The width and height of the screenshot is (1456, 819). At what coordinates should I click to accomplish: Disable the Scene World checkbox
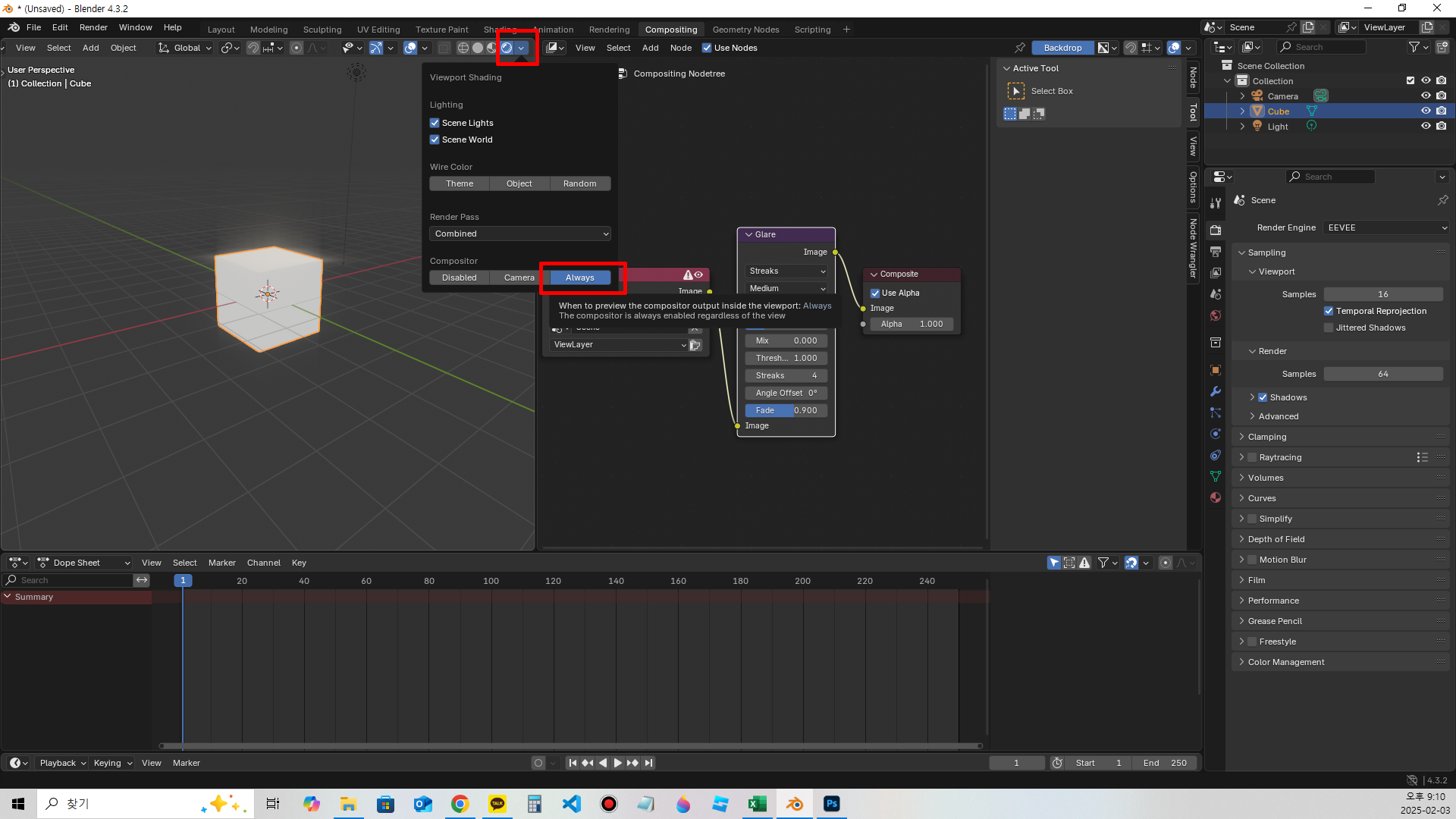click(435, 140)
